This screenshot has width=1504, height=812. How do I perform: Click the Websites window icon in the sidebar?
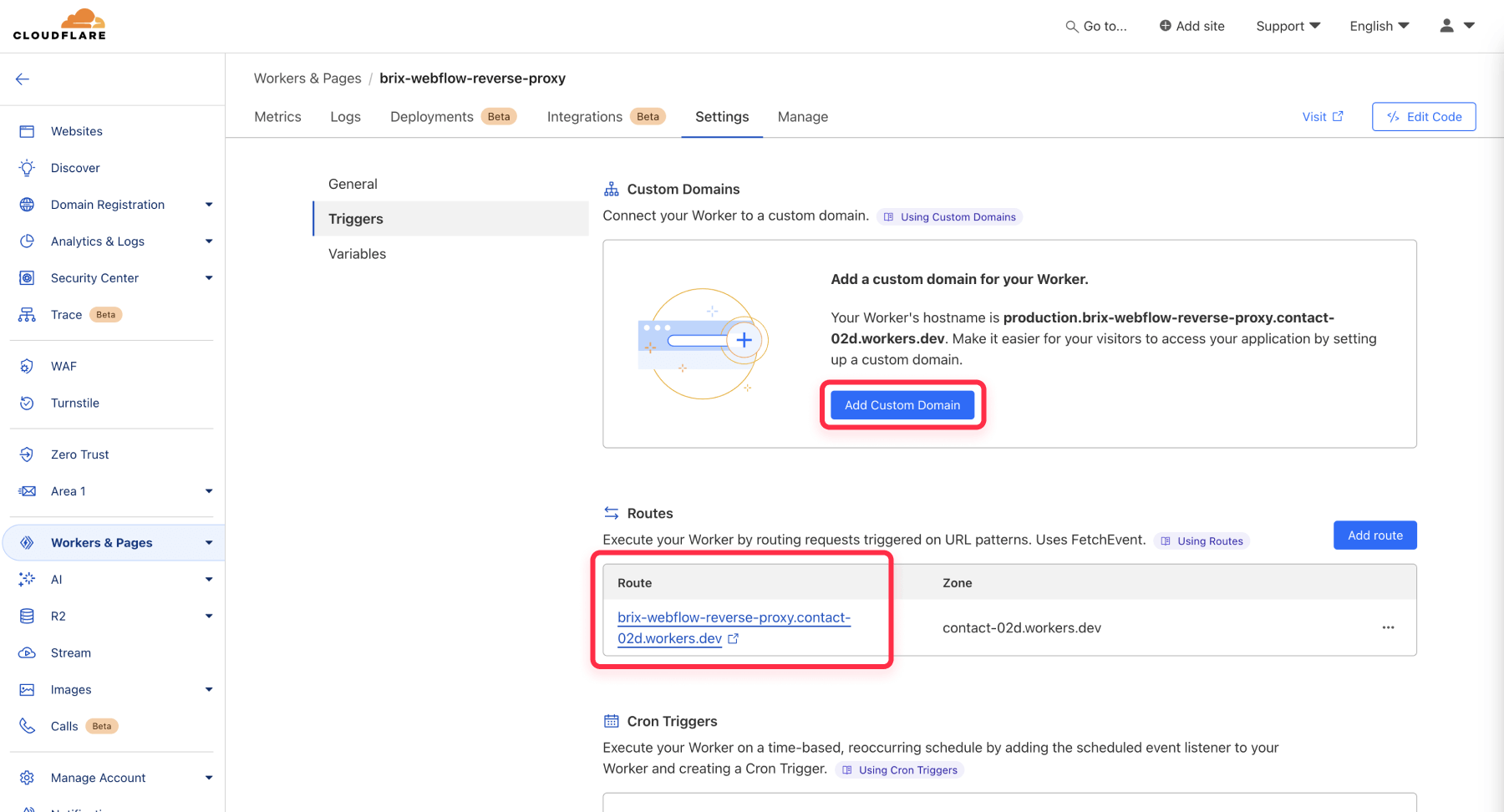coord(27,131)
